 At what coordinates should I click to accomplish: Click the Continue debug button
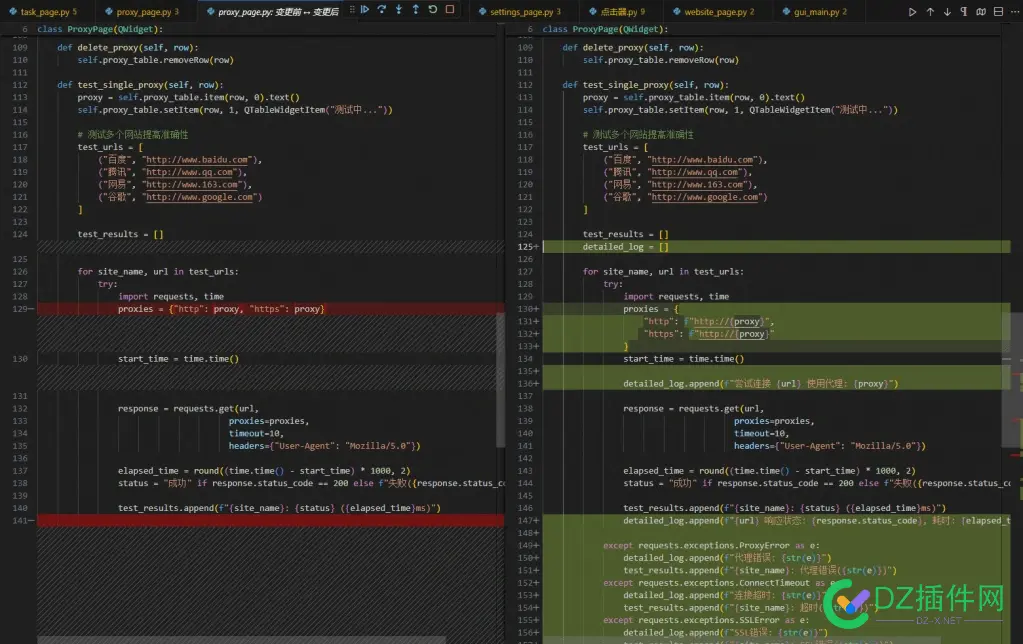pos(365,10)
